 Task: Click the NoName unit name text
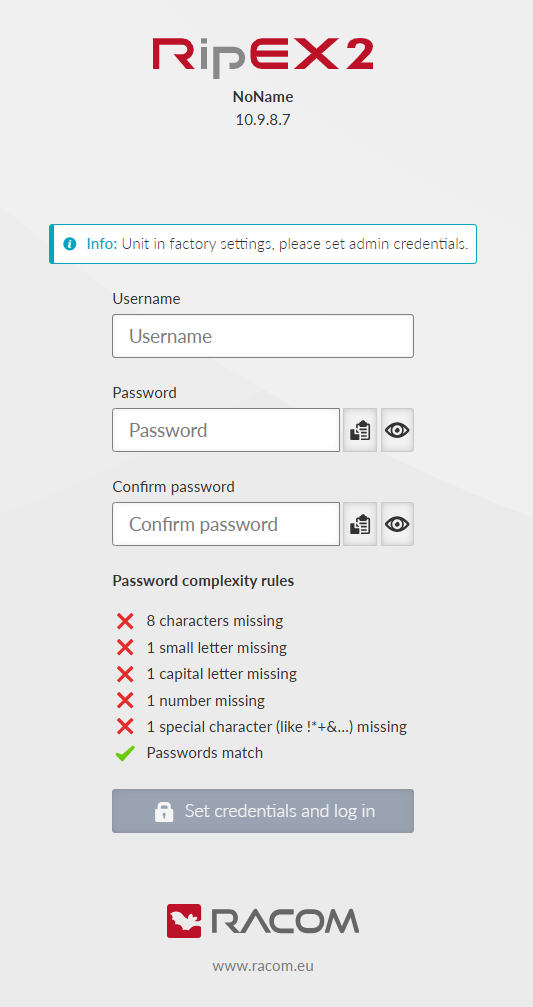263,97
